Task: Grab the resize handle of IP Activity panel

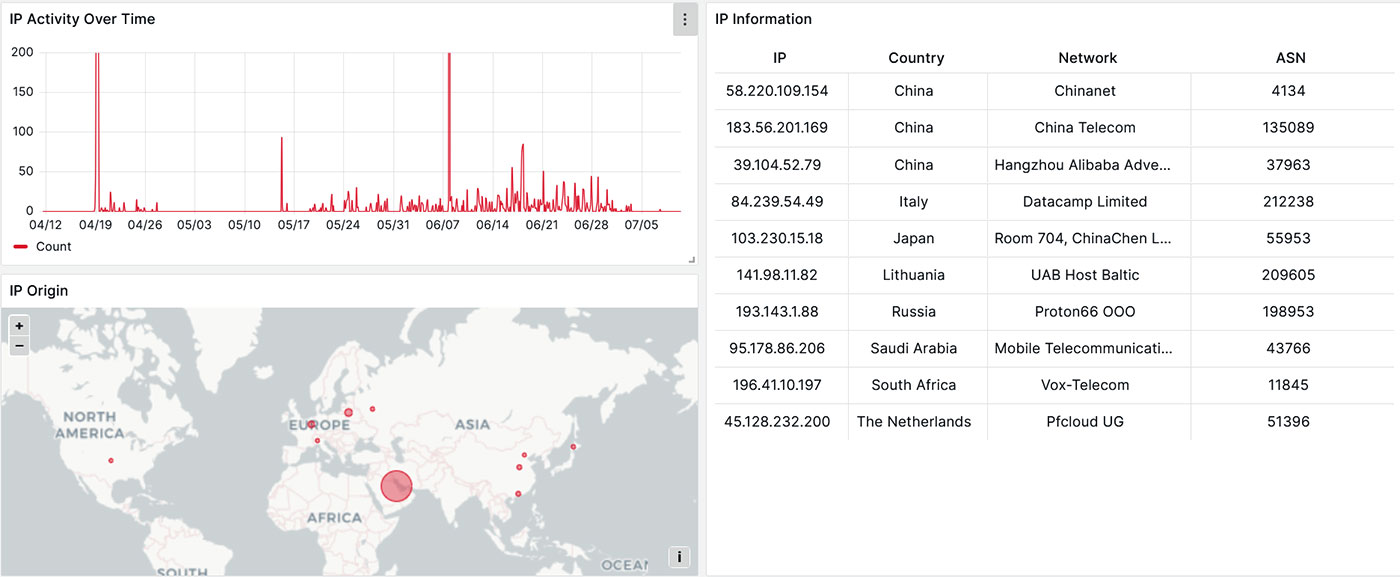Action: coord(691,259)
